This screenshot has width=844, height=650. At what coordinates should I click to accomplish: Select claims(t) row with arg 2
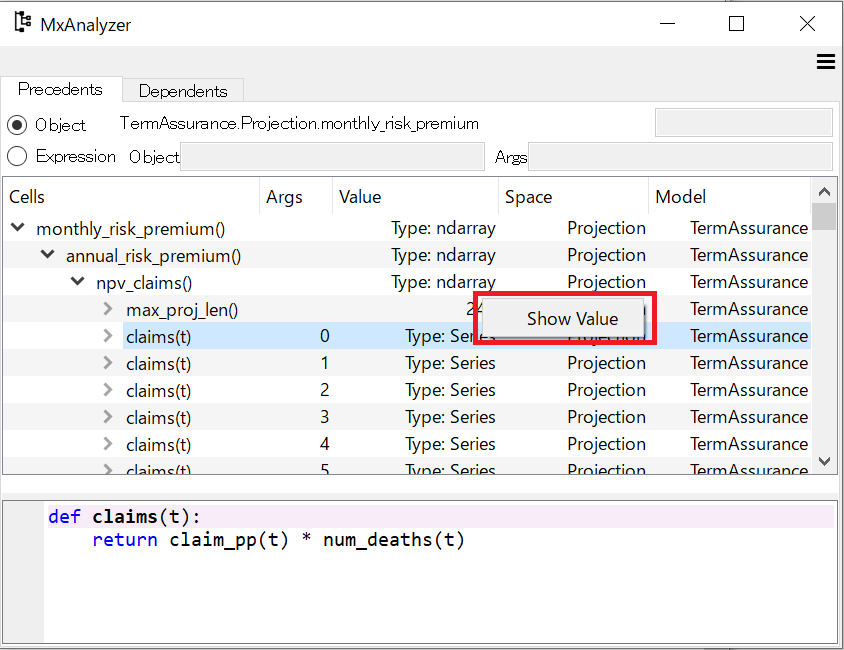pyautogui.click(x=158, y=390)
